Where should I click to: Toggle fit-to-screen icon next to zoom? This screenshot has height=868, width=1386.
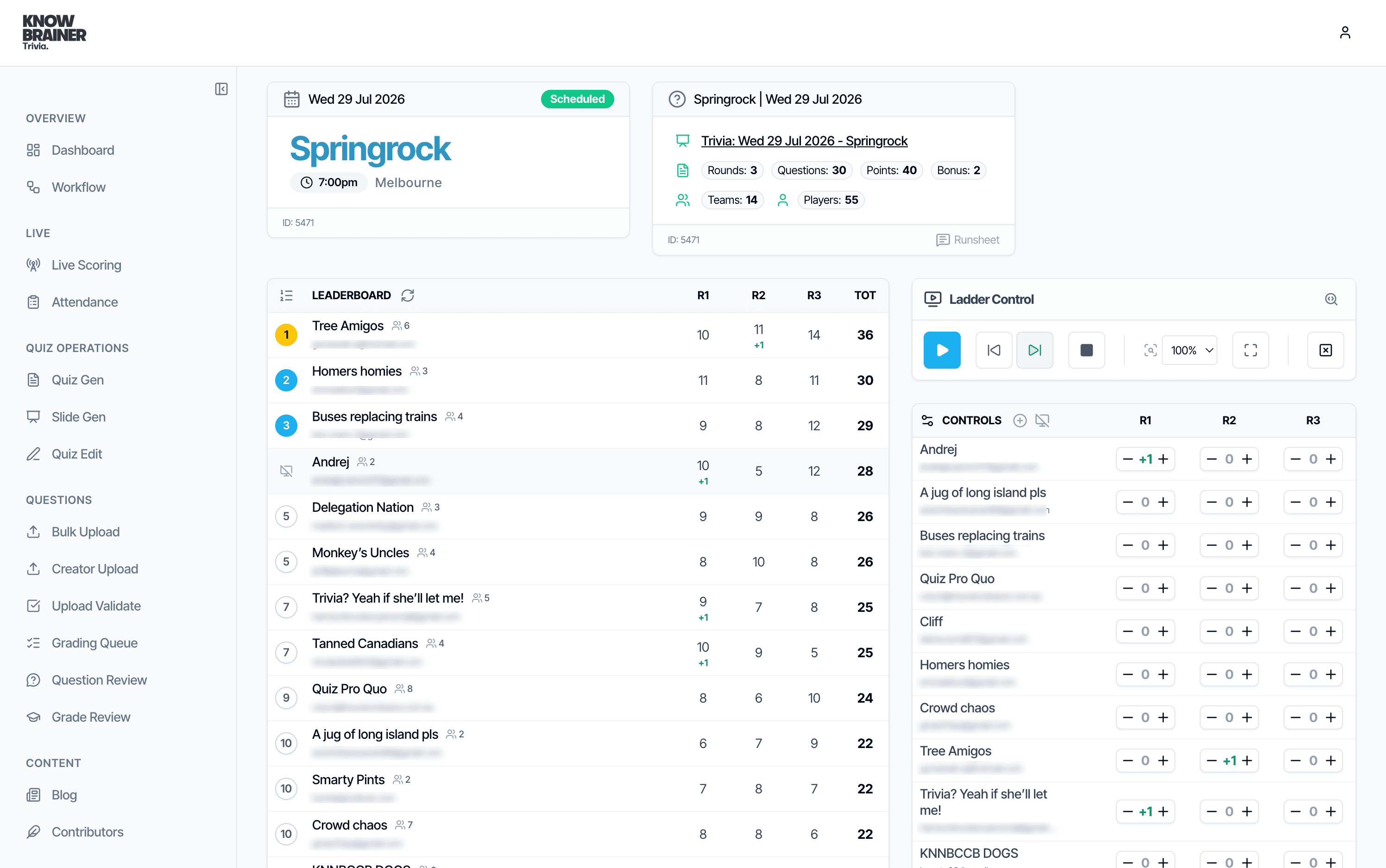[x=1150, y=350]
